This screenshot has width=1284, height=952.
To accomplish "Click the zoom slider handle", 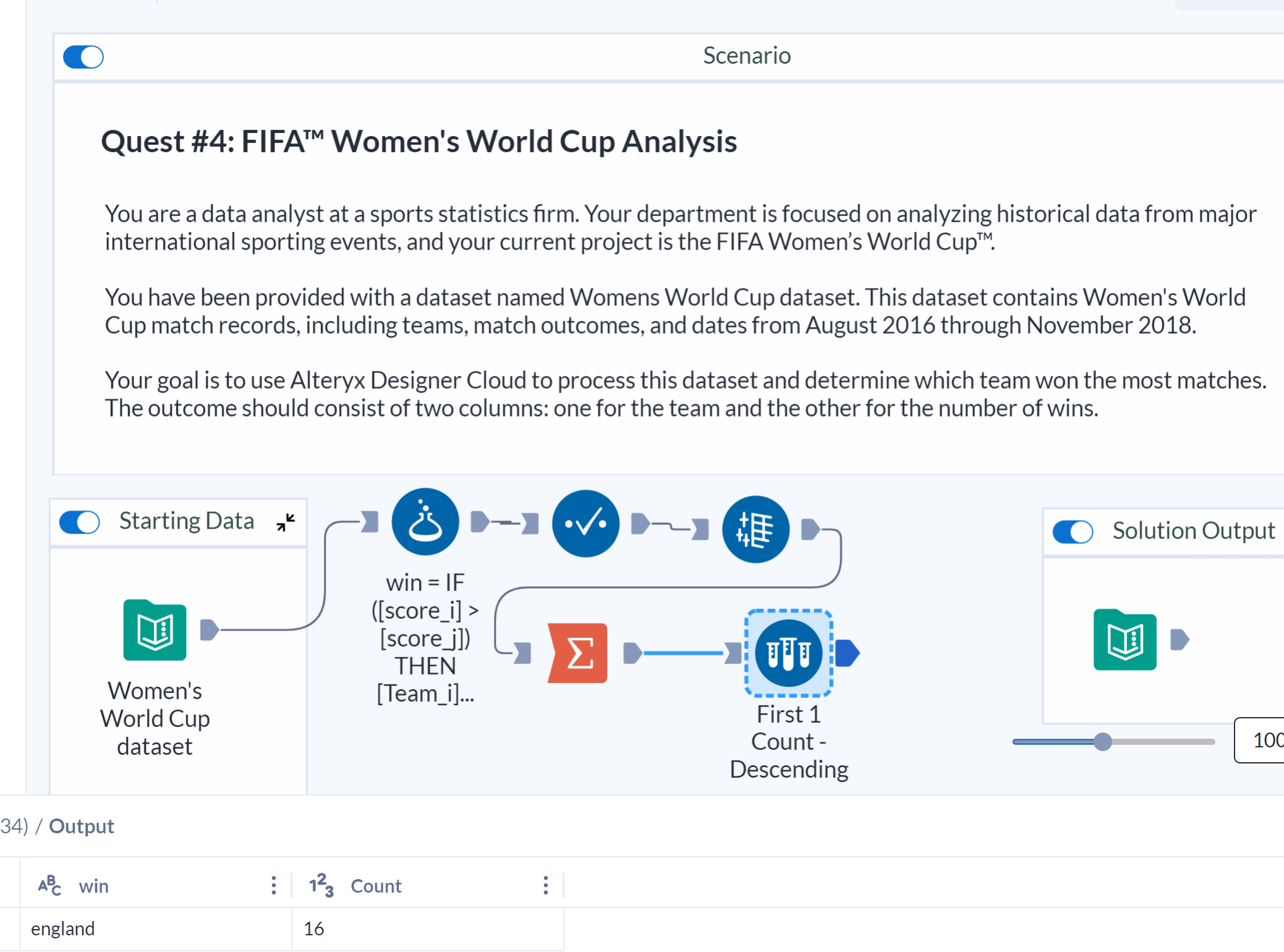I will click(1103, 742).
